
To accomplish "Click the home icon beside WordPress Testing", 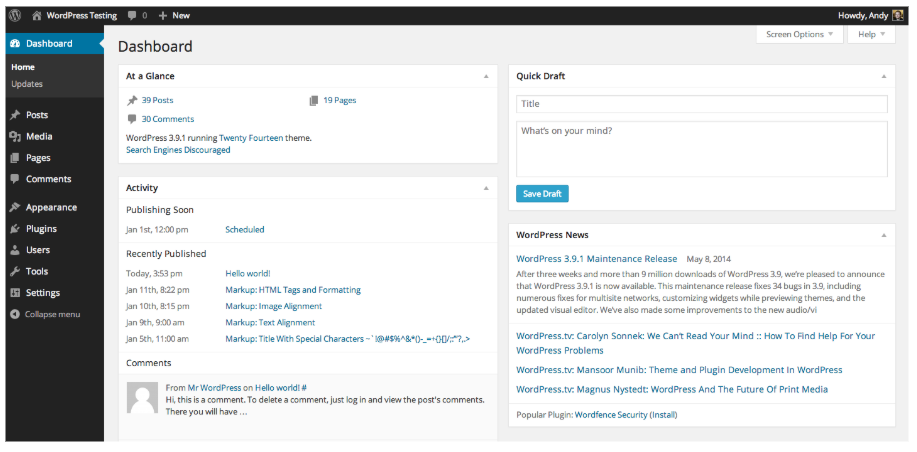I will tap(37, 16).
